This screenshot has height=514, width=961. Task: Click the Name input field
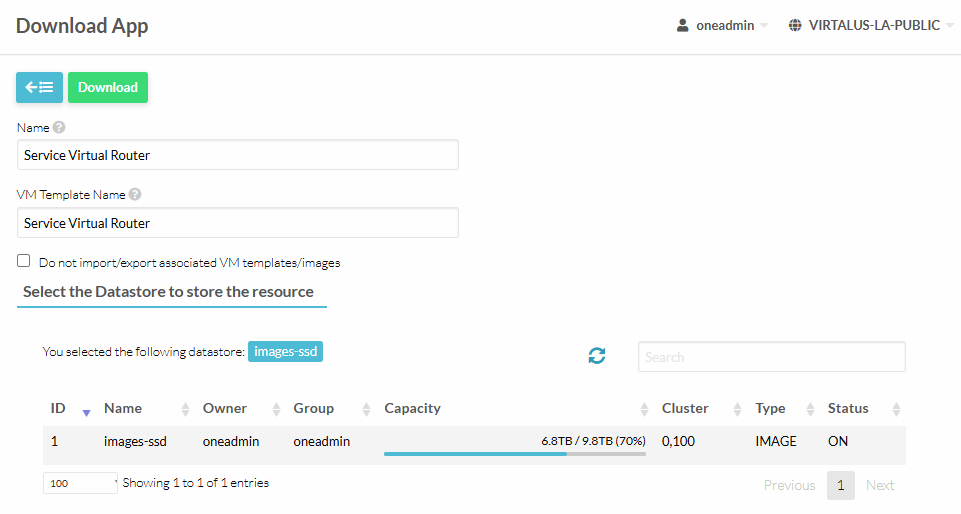238,155
